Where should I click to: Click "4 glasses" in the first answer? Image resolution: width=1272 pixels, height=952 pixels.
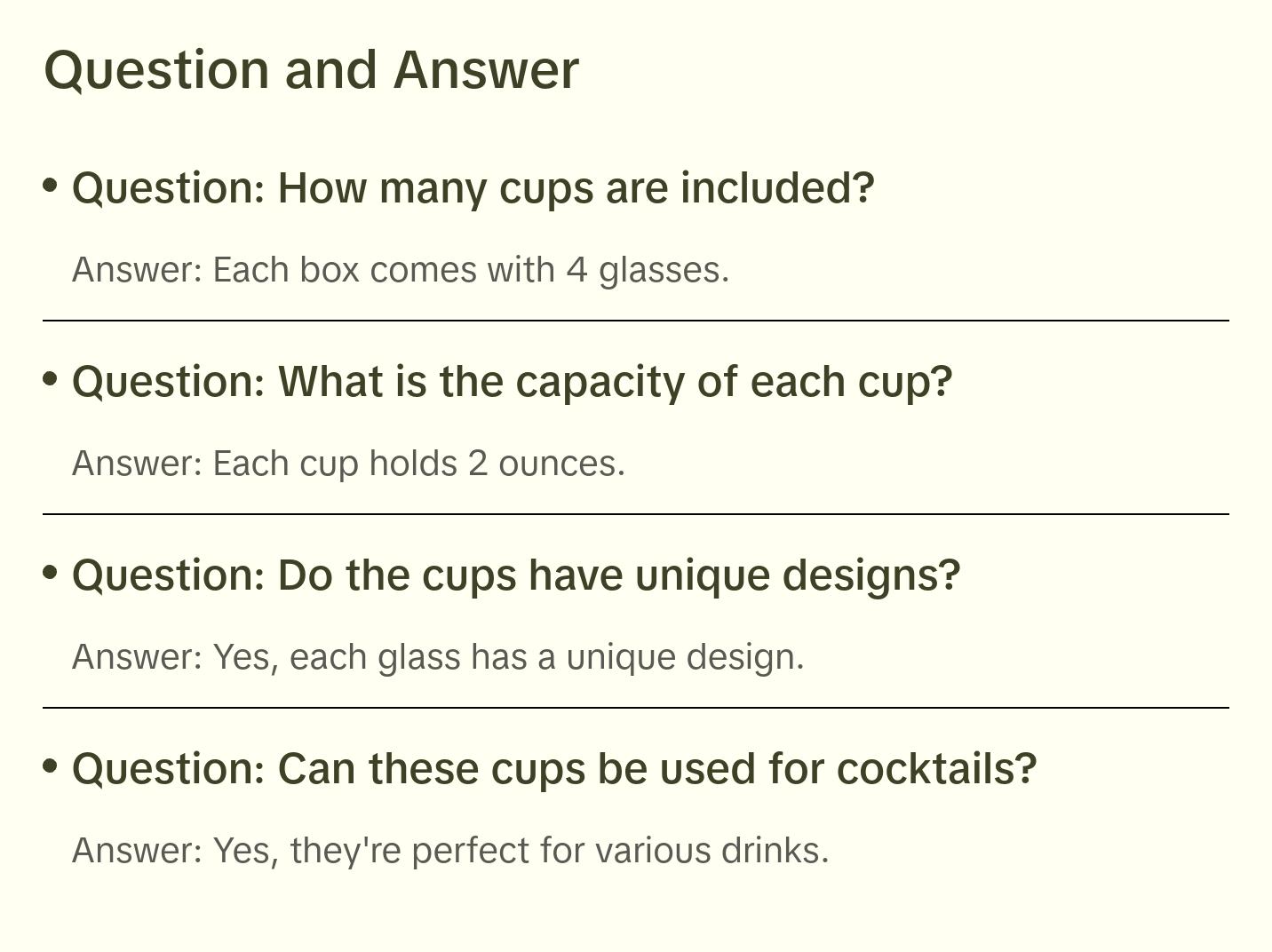click(x=647, y=270)
